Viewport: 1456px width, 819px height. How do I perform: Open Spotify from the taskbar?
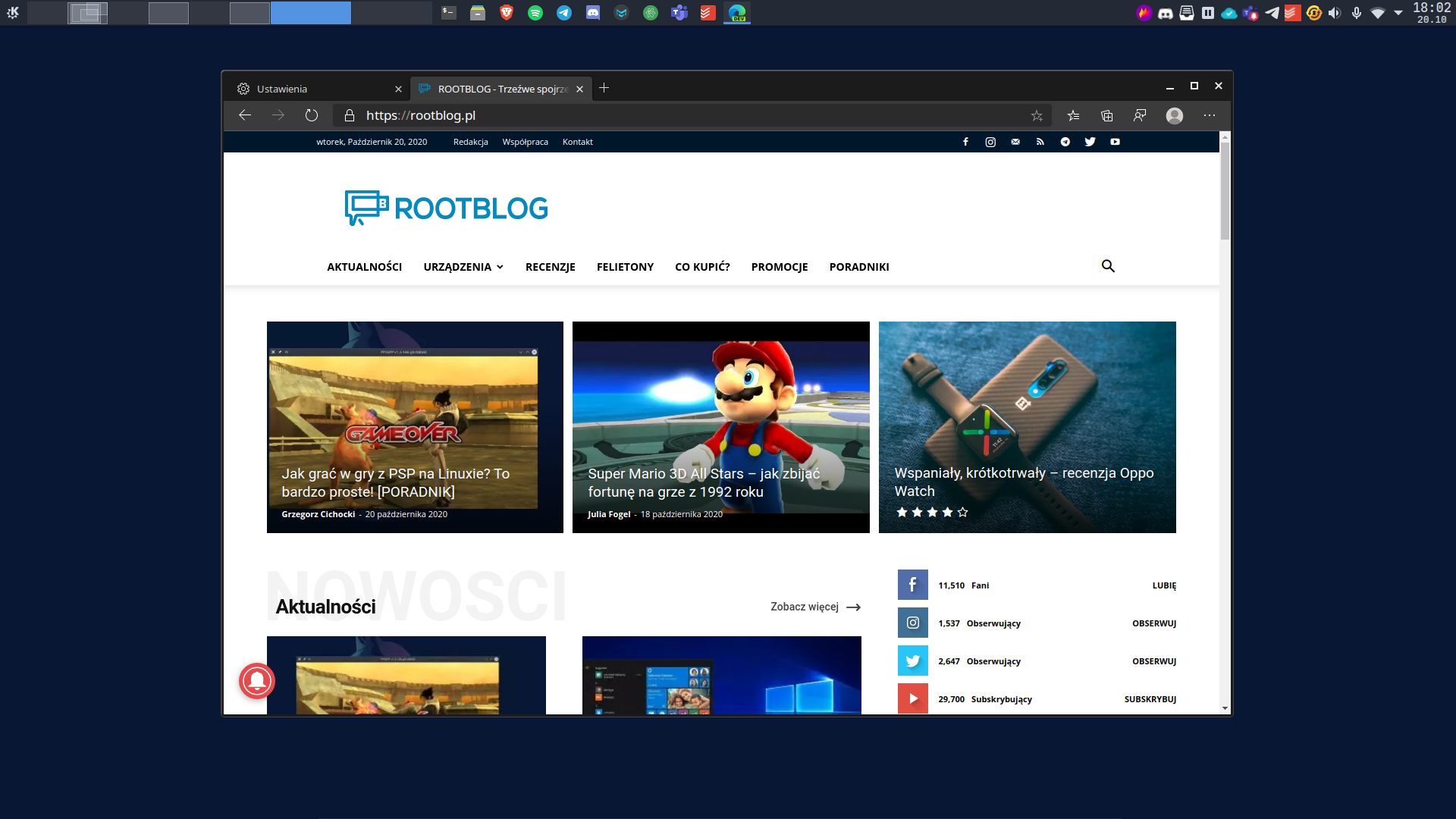(x=535, y=13)
